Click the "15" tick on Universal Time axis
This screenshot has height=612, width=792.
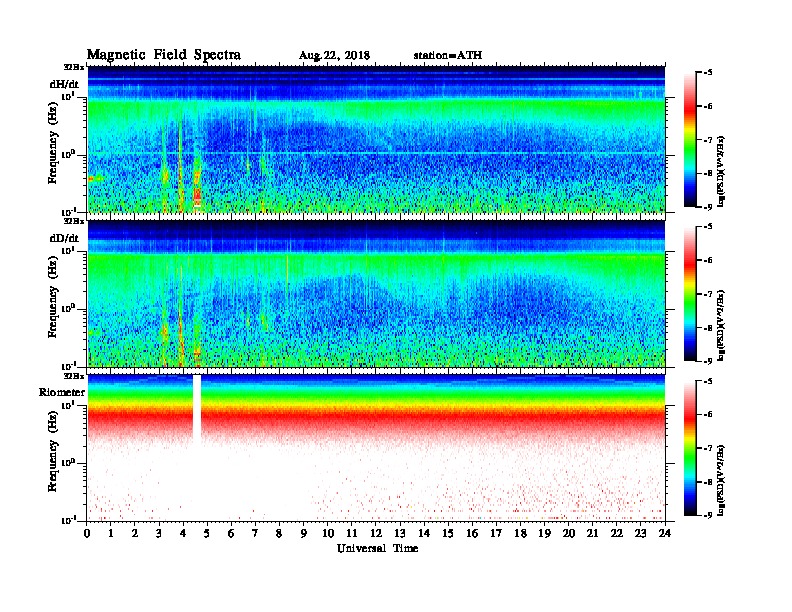(448, 533)
